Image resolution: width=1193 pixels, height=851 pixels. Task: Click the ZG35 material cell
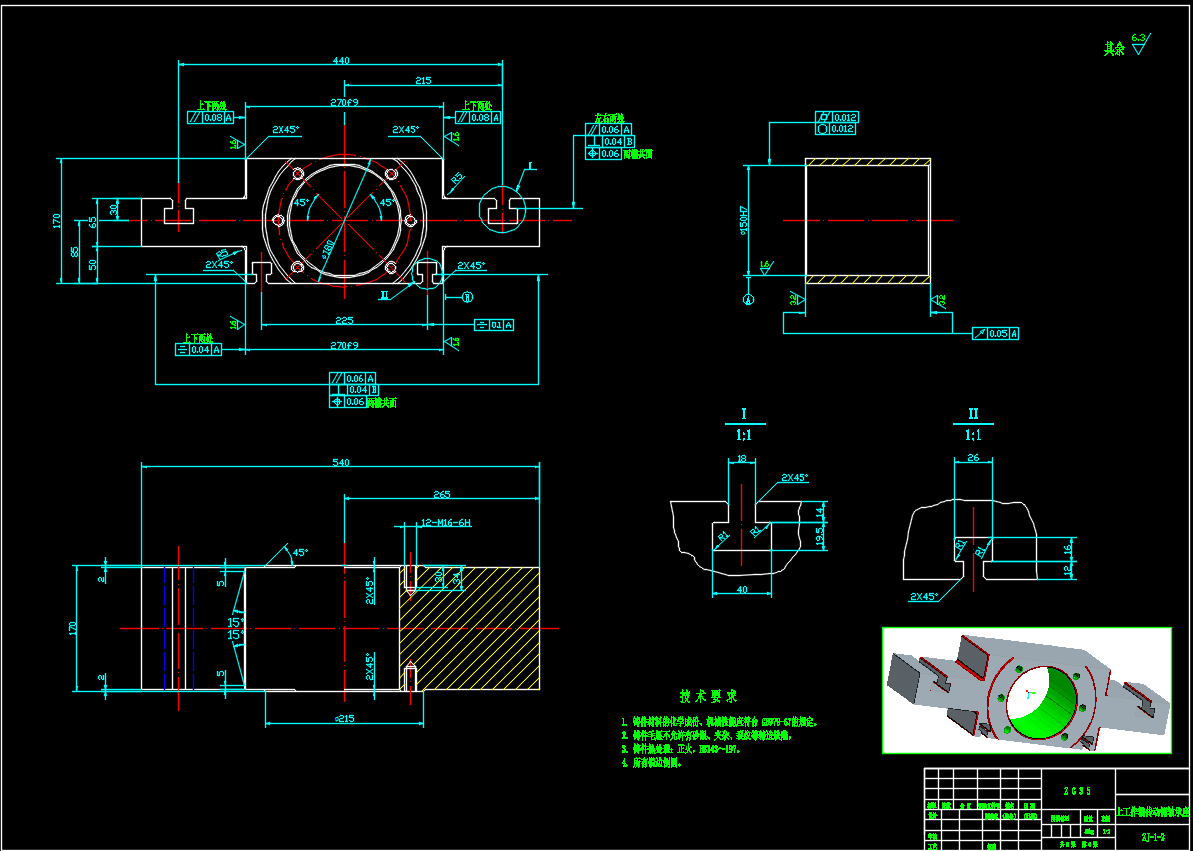1078,788
